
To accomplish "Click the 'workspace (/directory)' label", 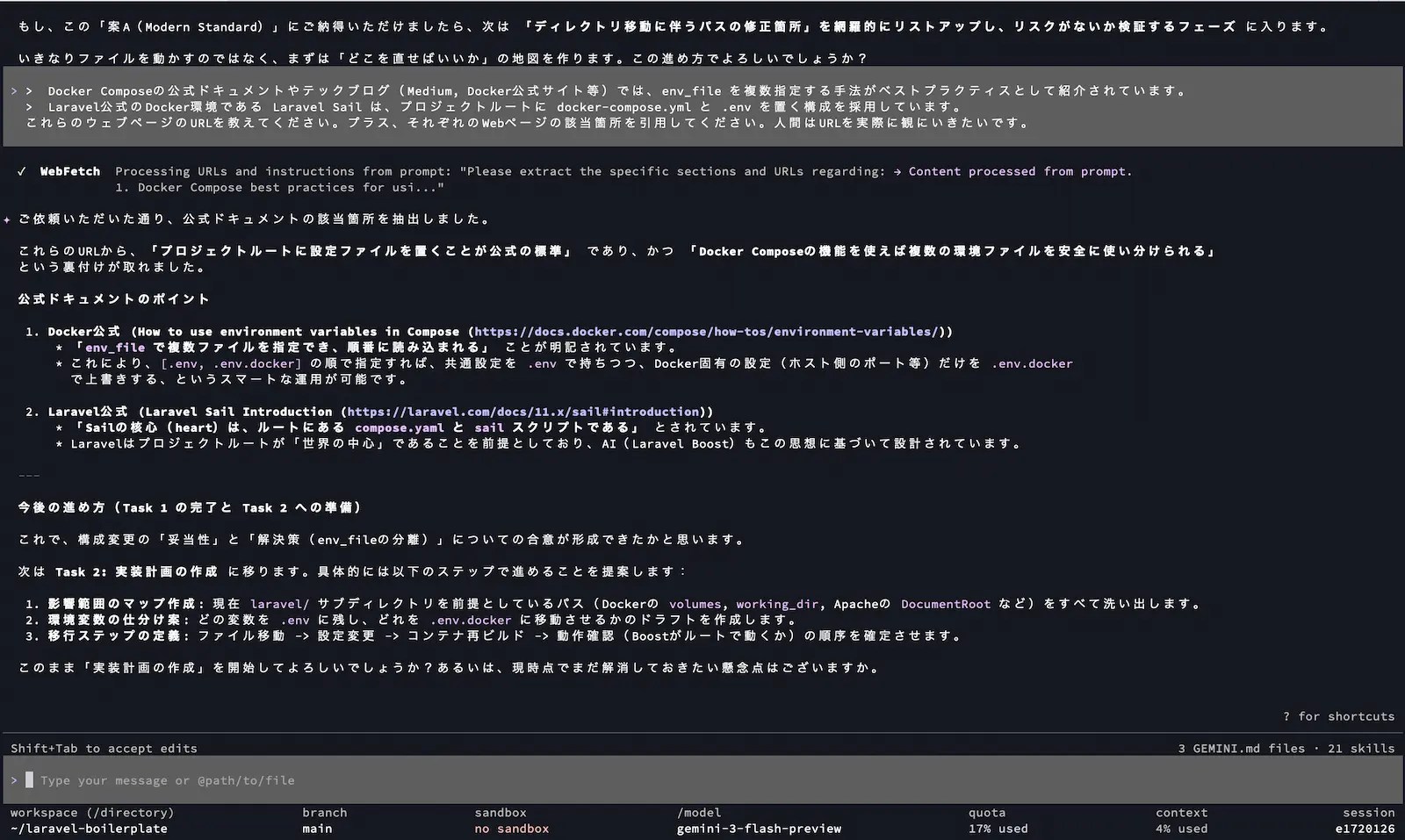I will click(x=92, y=813).
